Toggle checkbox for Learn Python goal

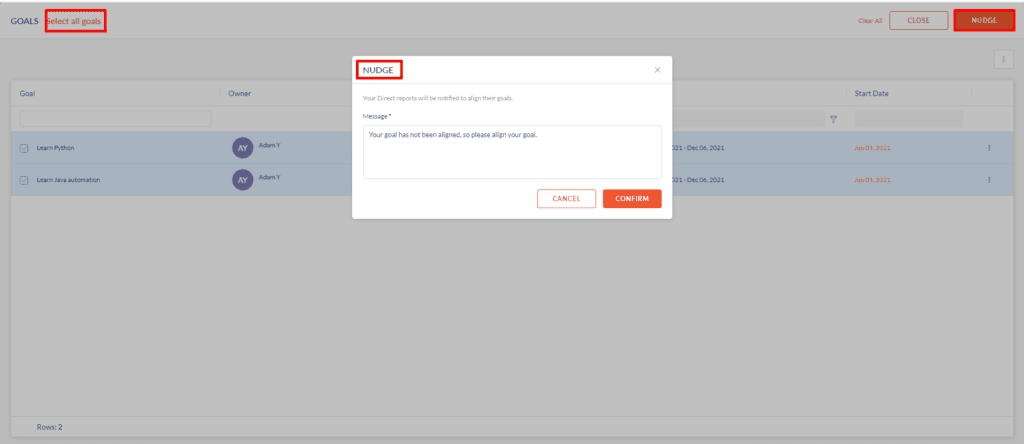tap(24, 148)
